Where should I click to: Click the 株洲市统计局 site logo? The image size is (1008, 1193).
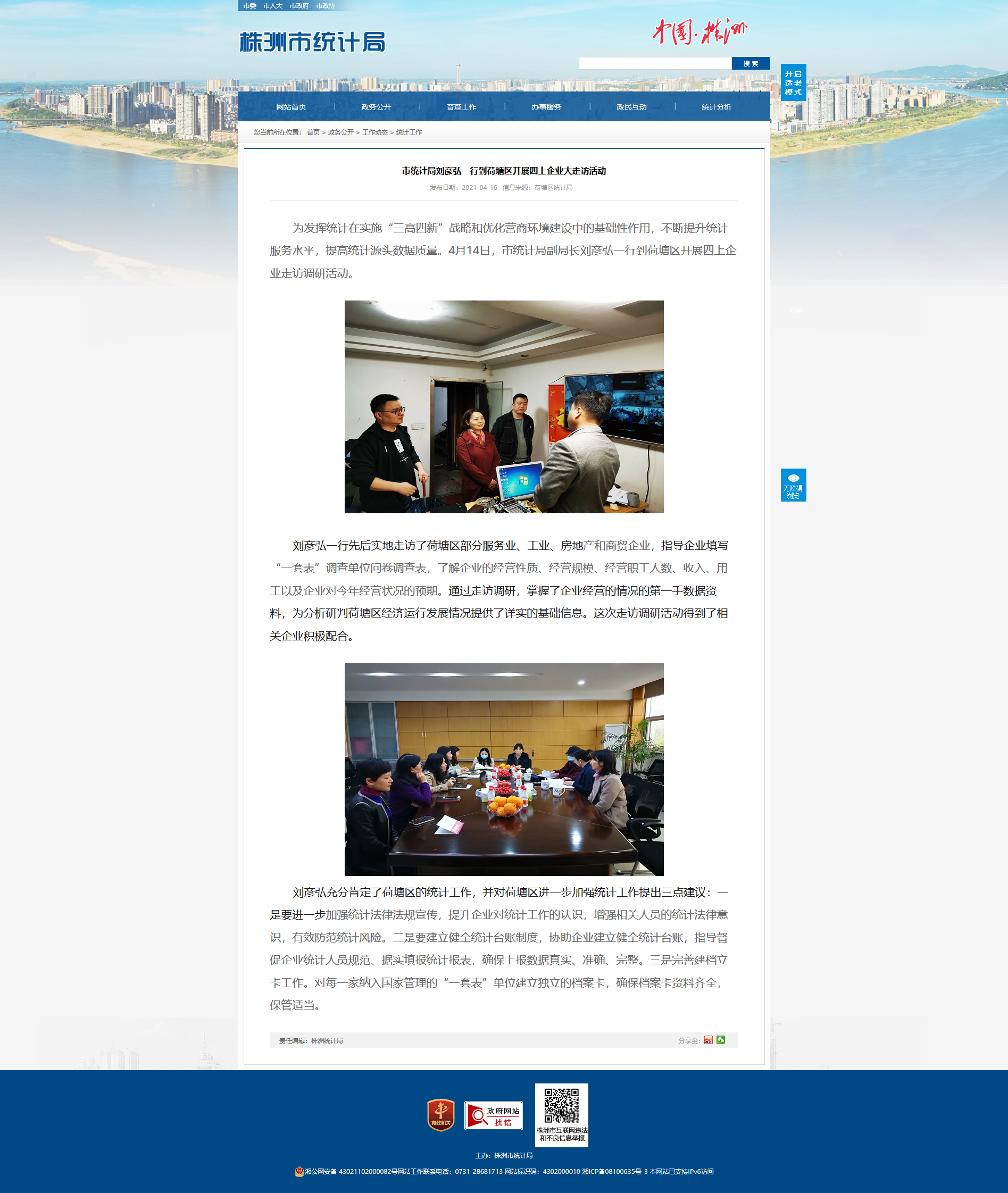312,41
